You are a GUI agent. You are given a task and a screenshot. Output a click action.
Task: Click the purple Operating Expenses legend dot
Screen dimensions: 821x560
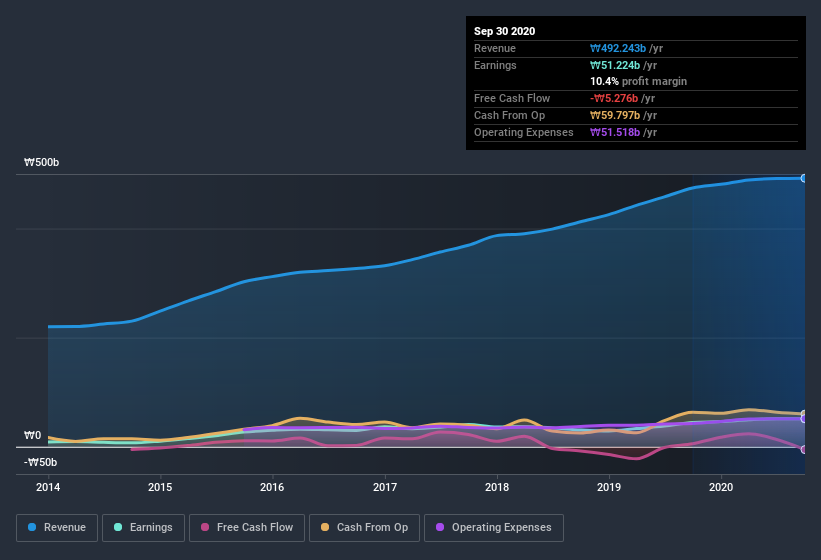439,527
